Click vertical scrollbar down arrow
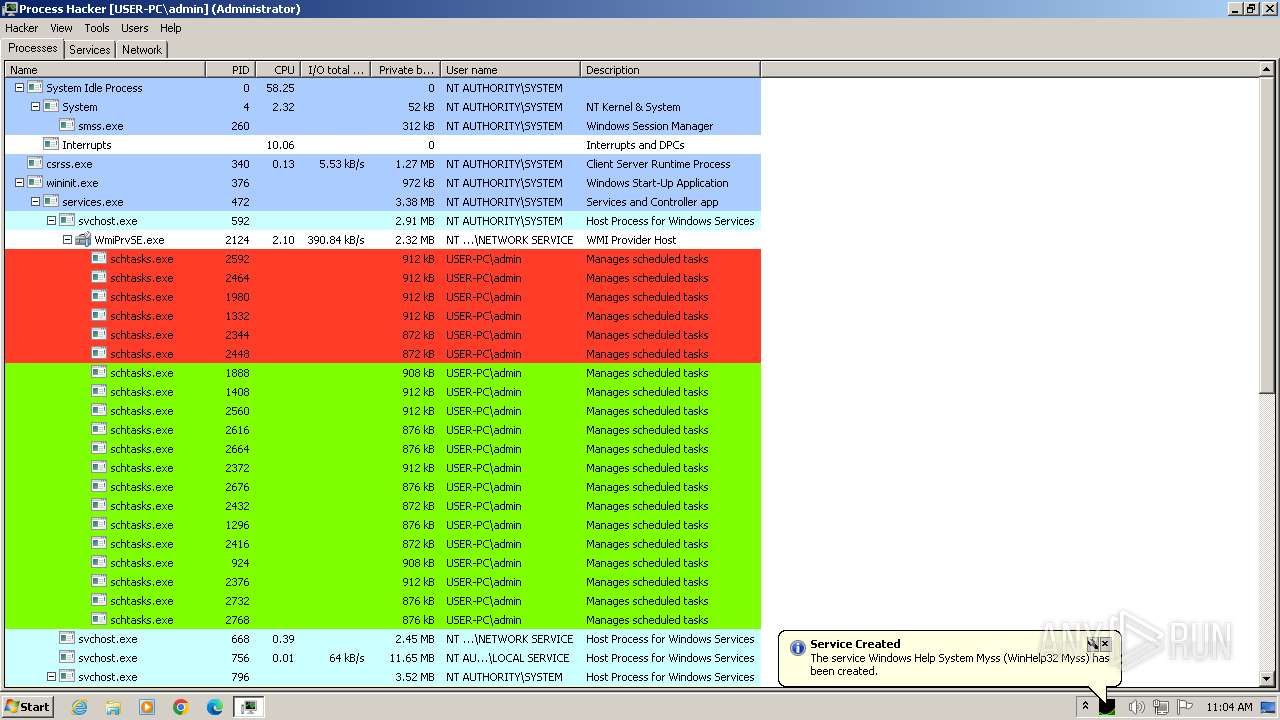1280x720 pixels. 1267,678
